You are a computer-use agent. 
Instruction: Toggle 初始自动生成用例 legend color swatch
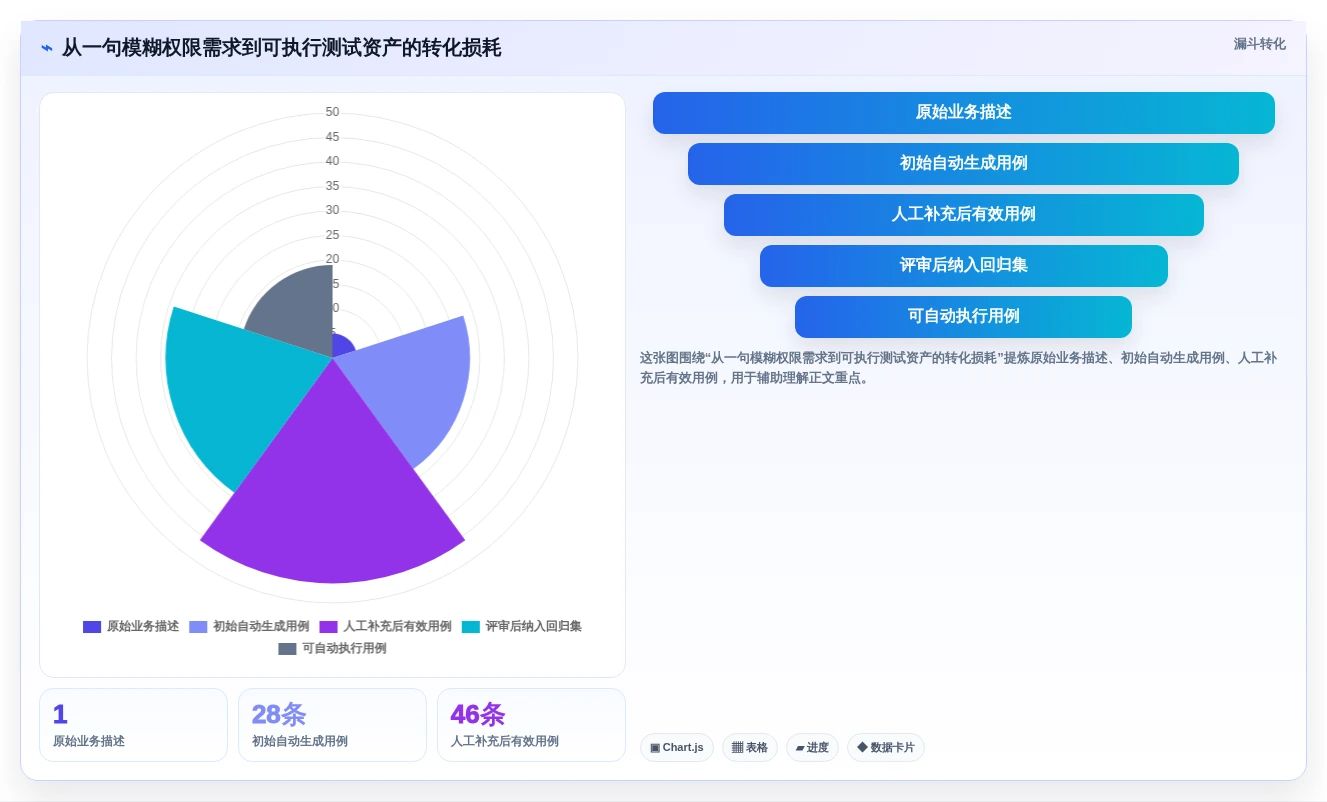pyautogui.click(x=198, y=627)
